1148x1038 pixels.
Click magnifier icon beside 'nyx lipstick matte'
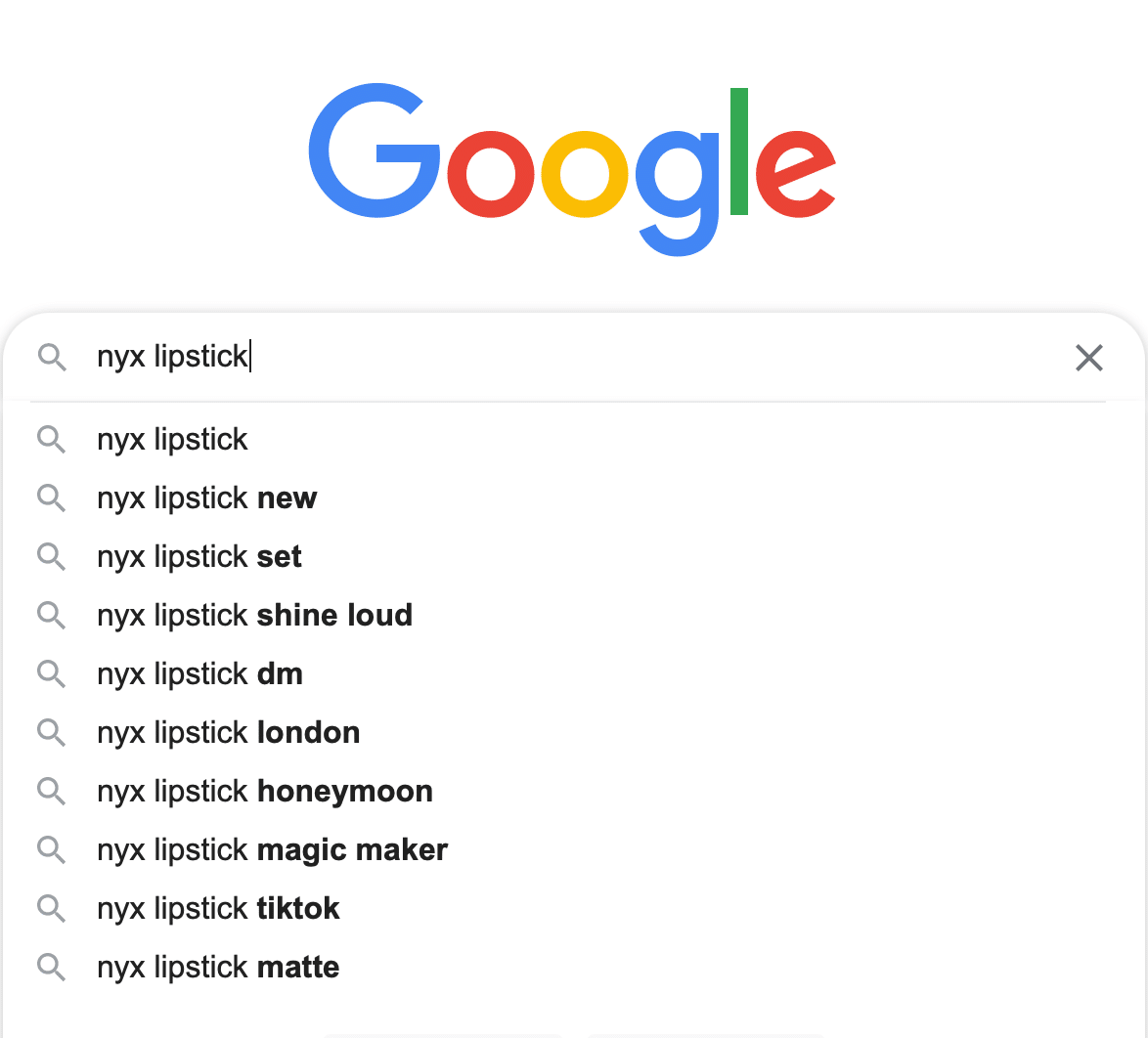51,967
